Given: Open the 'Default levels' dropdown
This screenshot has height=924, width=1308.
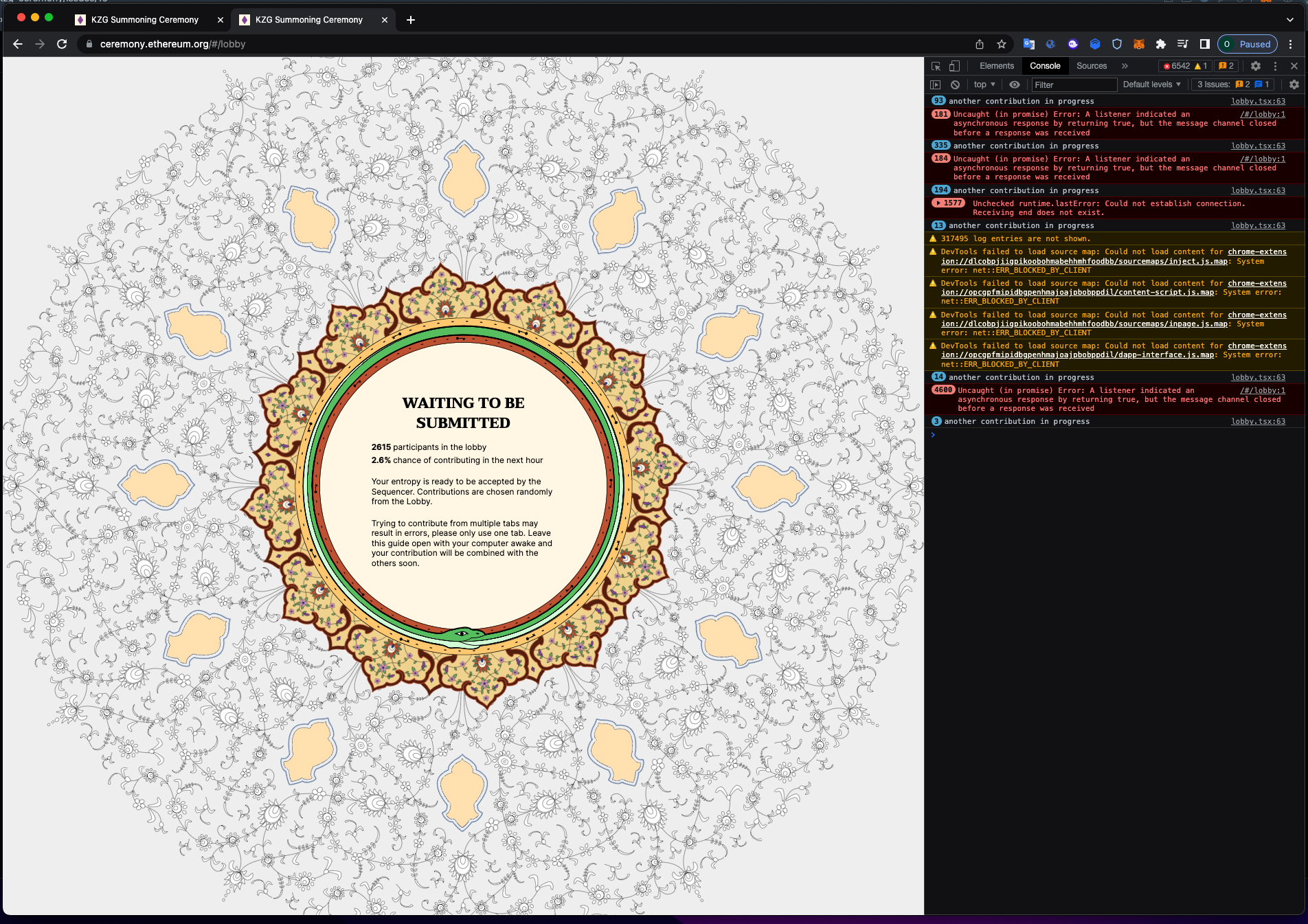Looking at the screenshot, I should [1151, 84].
